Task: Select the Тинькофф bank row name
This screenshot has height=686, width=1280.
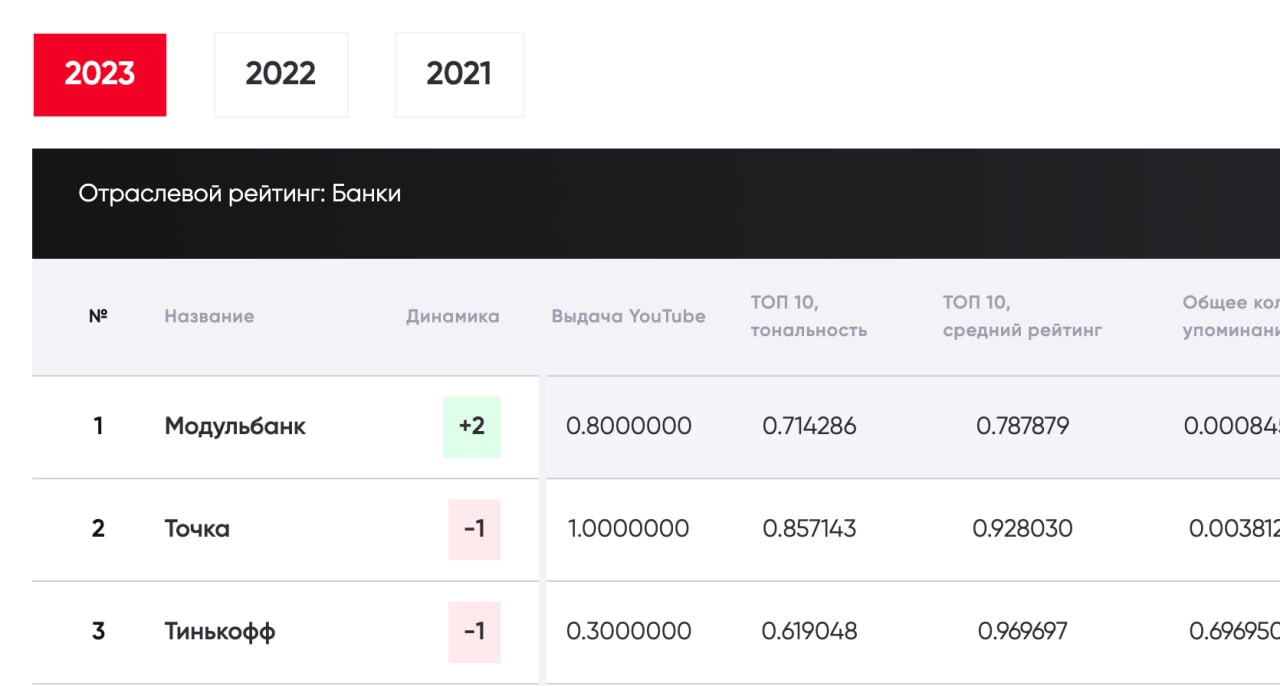Action: tap(220, 631)
